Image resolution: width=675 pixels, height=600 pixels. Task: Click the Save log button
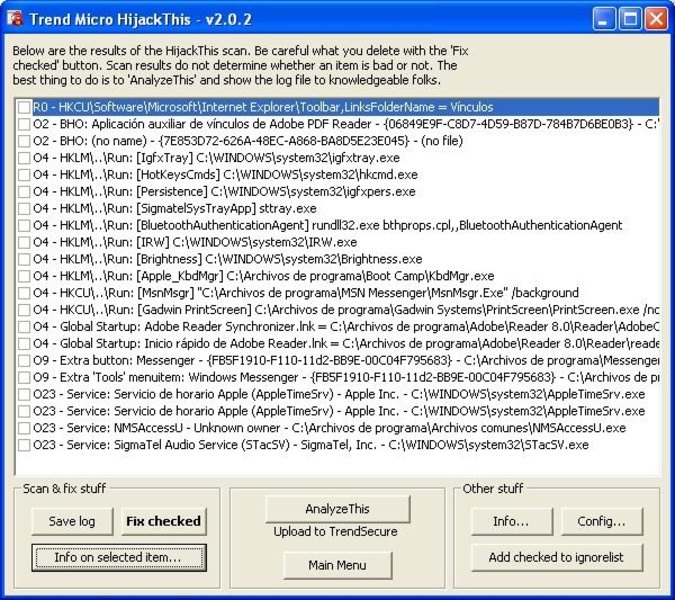pyautogui.click(x=72, y=521)
